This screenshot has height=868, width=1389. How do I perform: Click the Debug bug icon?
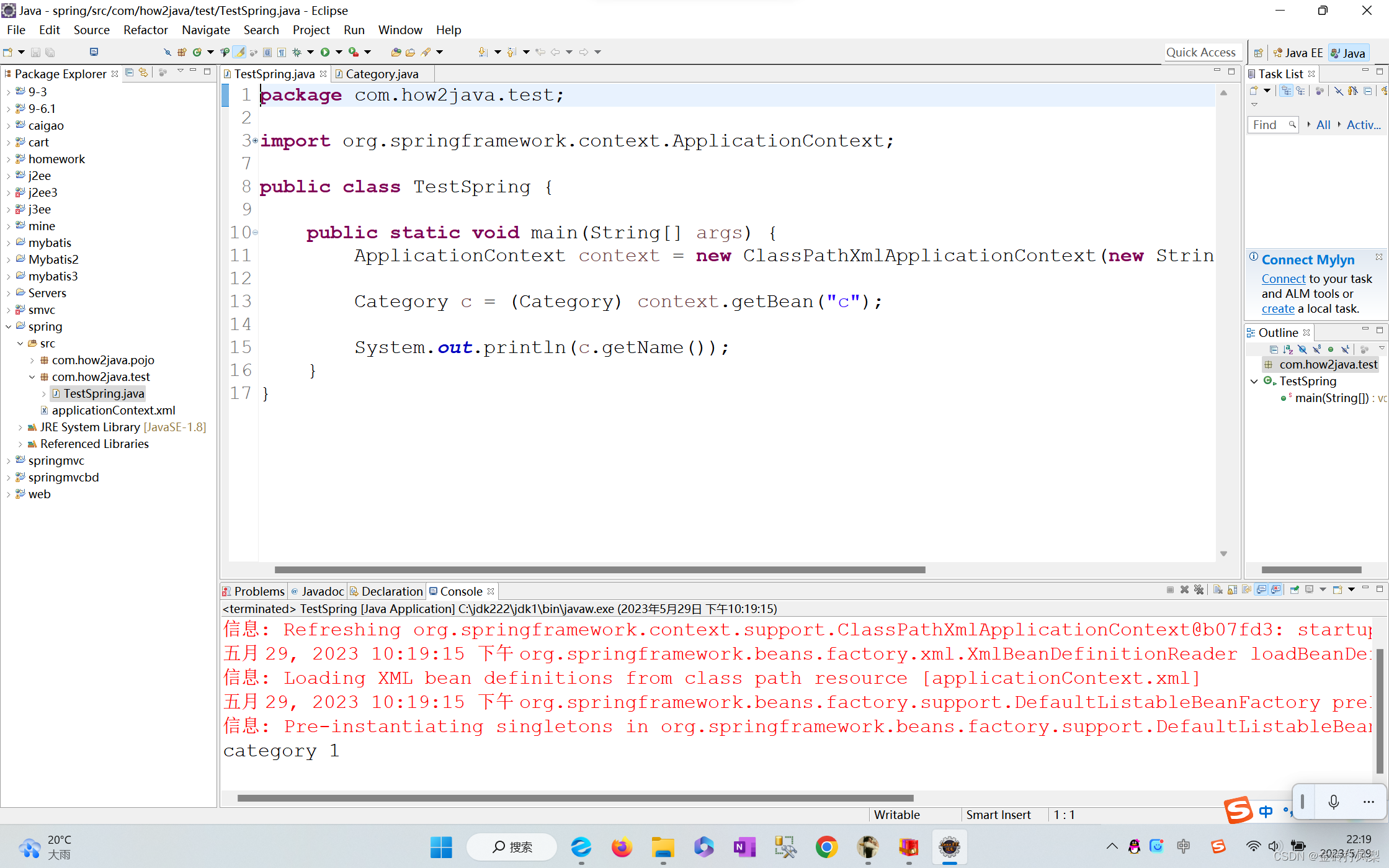(297, 52)
